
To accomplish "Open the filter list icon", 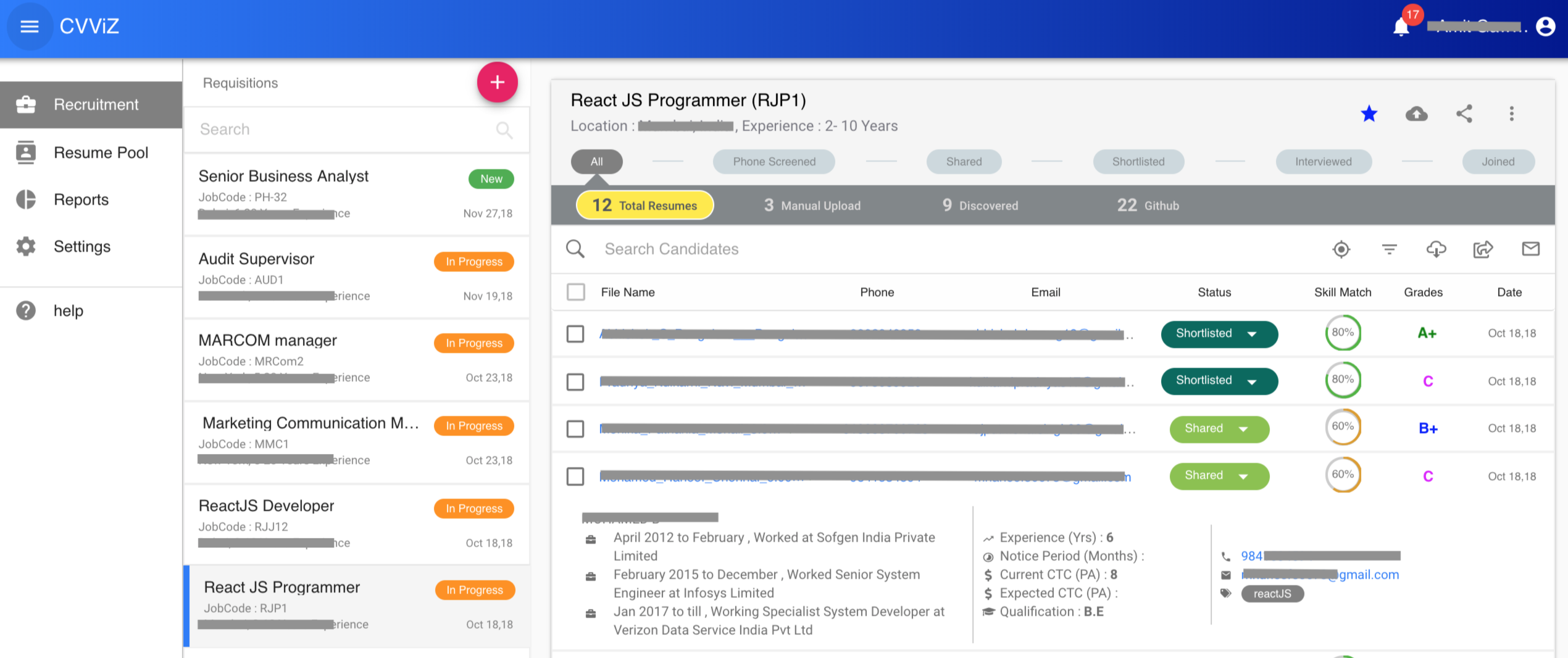I will [x=1389, y=249].
